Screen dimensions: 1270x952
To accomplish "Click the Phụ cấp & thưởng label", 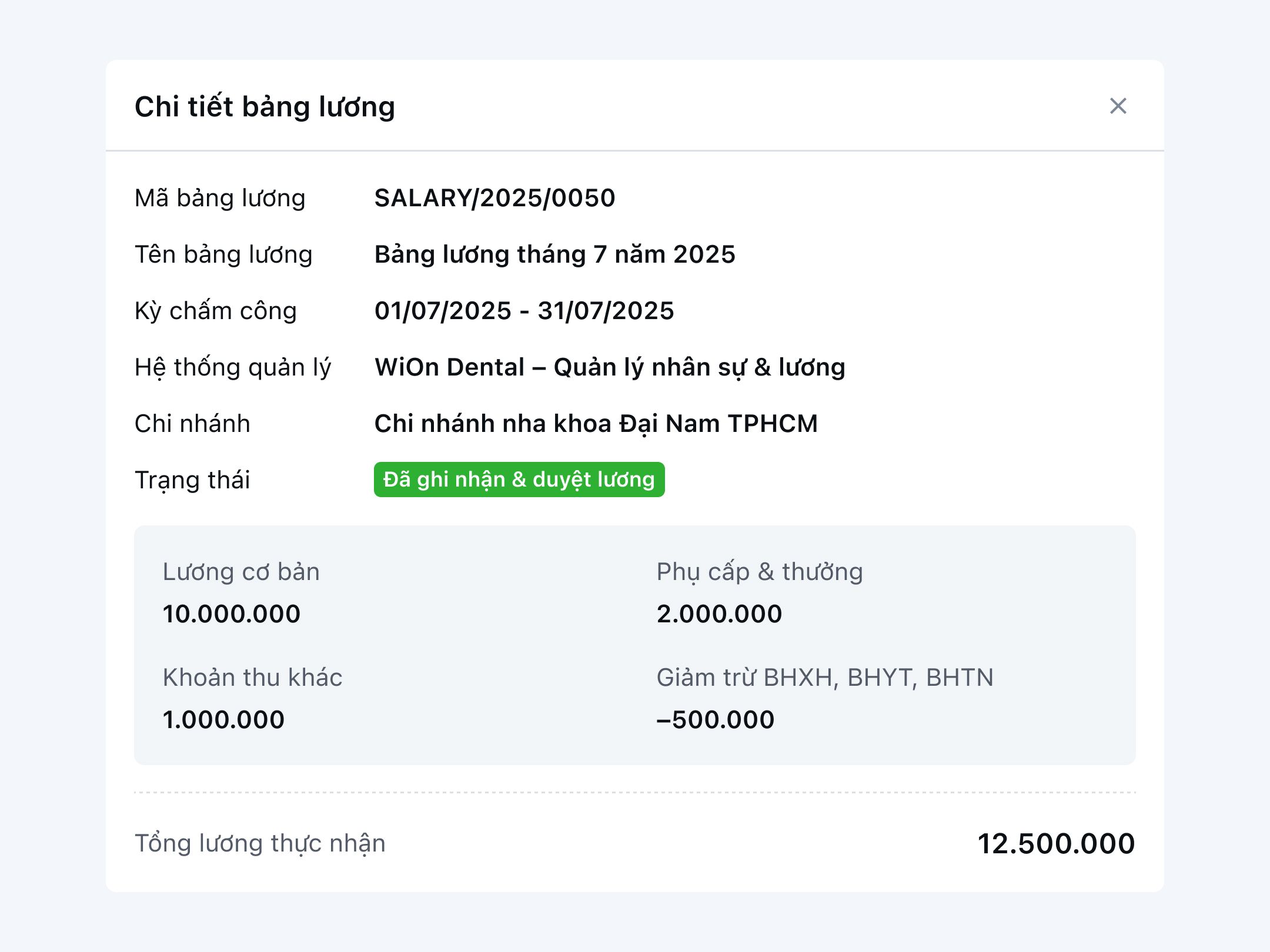I will [760, 572].
